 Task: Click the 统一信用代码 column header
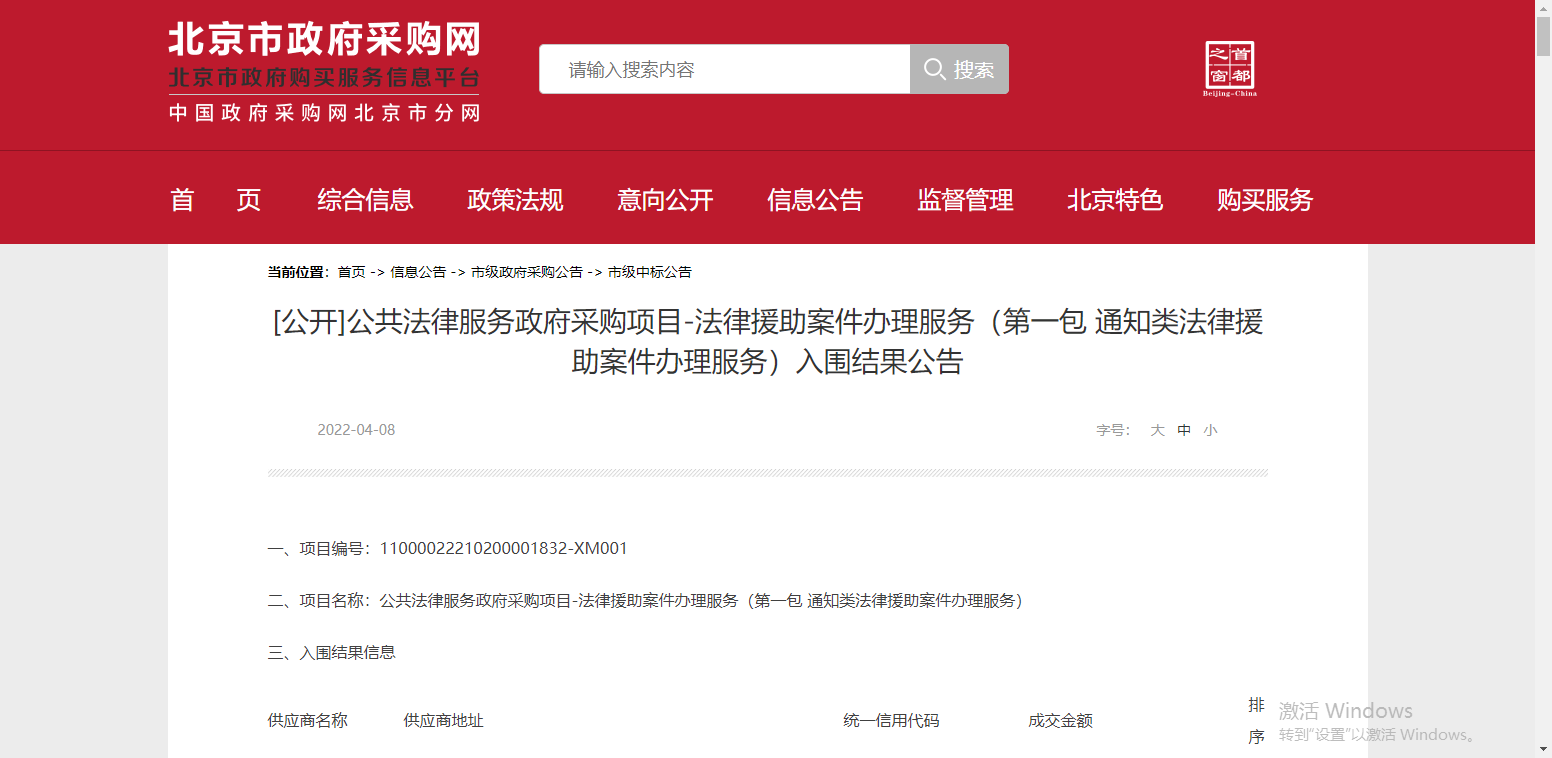[x=891, y=721]
